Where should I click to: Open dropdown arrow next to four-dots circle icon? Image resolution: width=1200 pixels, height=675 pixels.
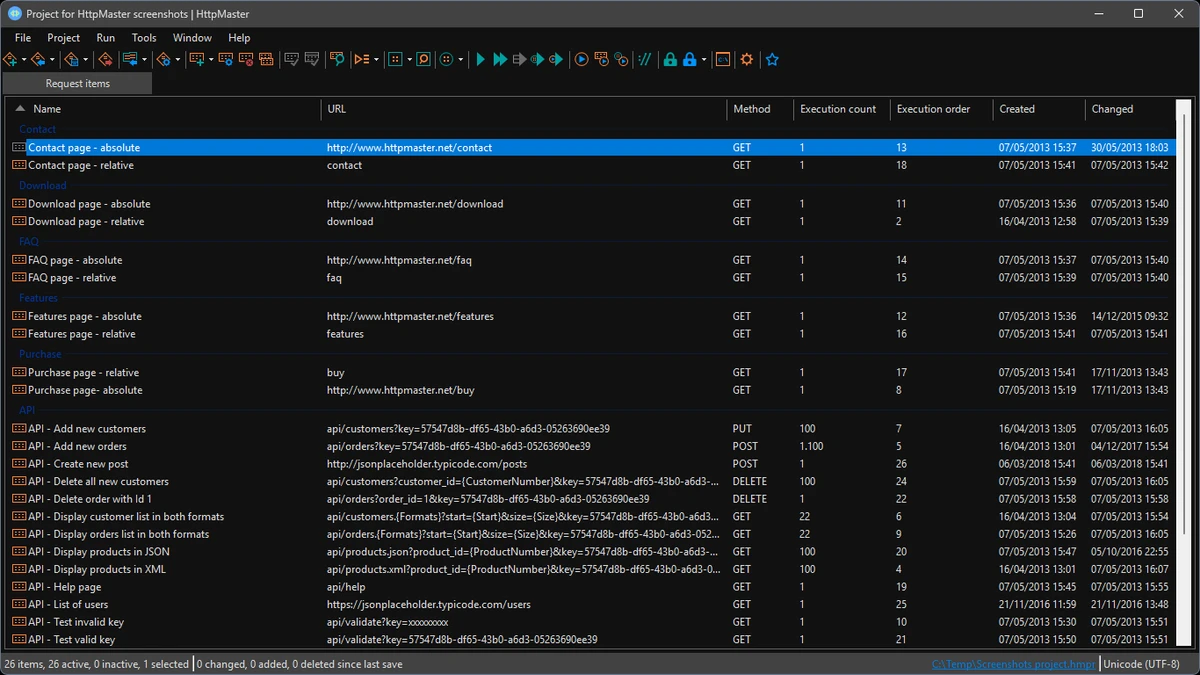click(461, 60)
